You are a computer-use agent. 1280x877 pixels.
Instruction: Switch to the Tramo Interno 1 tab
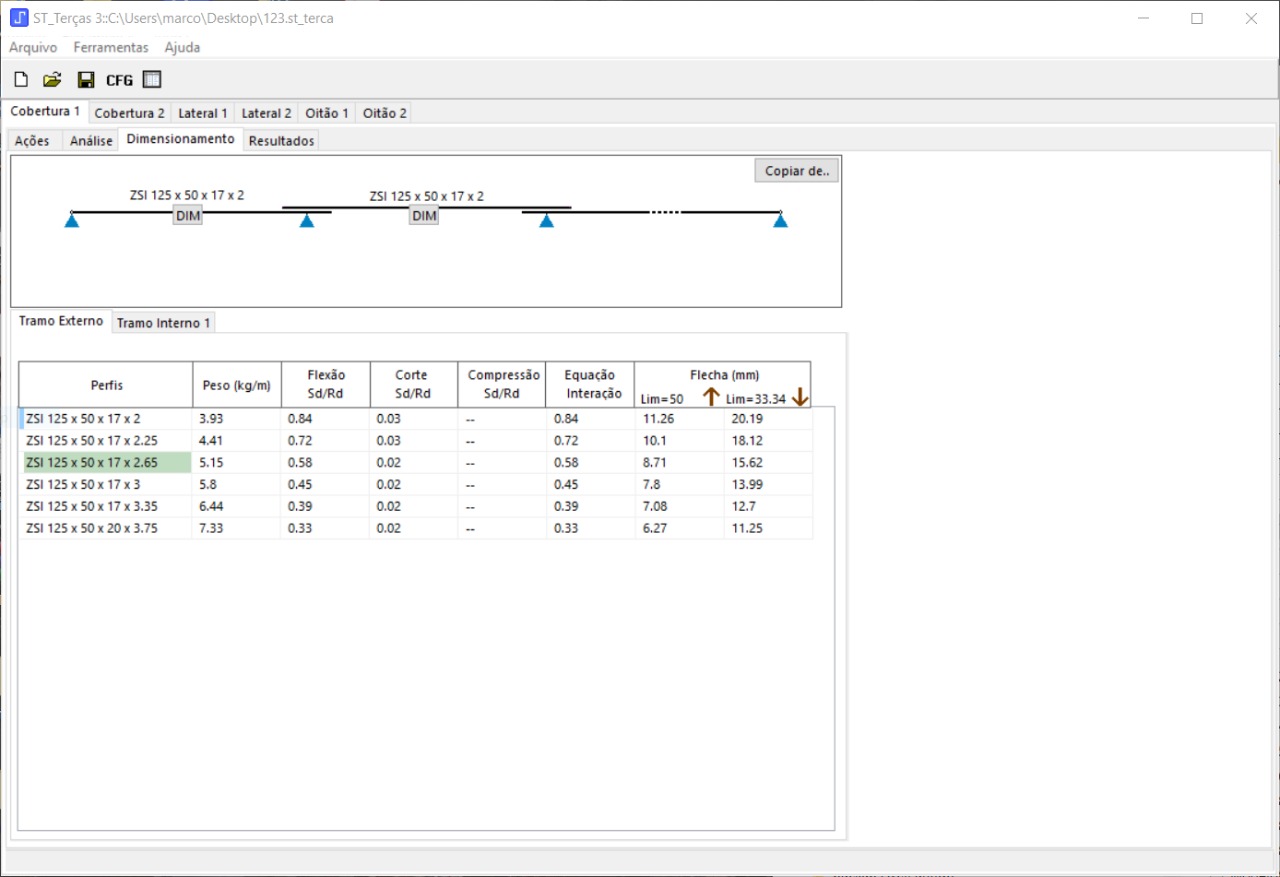click(x=164, y=323)
